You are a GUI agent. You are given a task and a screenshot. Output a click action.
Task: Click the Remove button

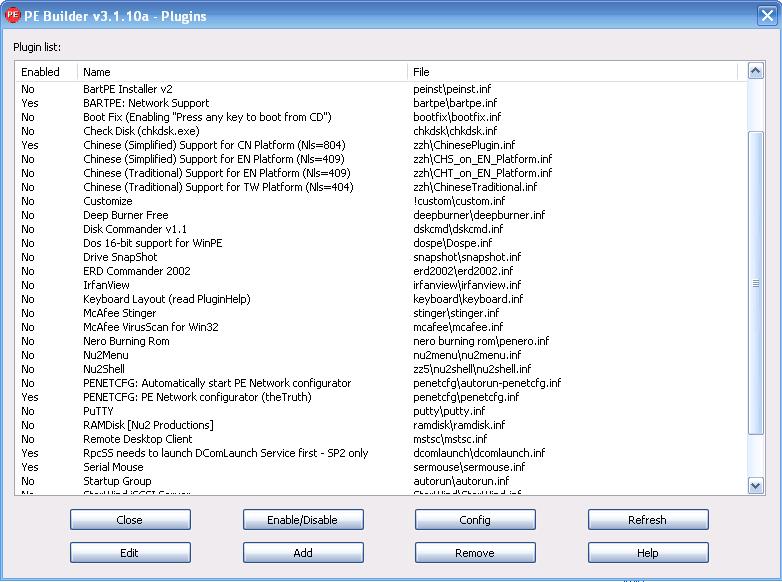475,553
